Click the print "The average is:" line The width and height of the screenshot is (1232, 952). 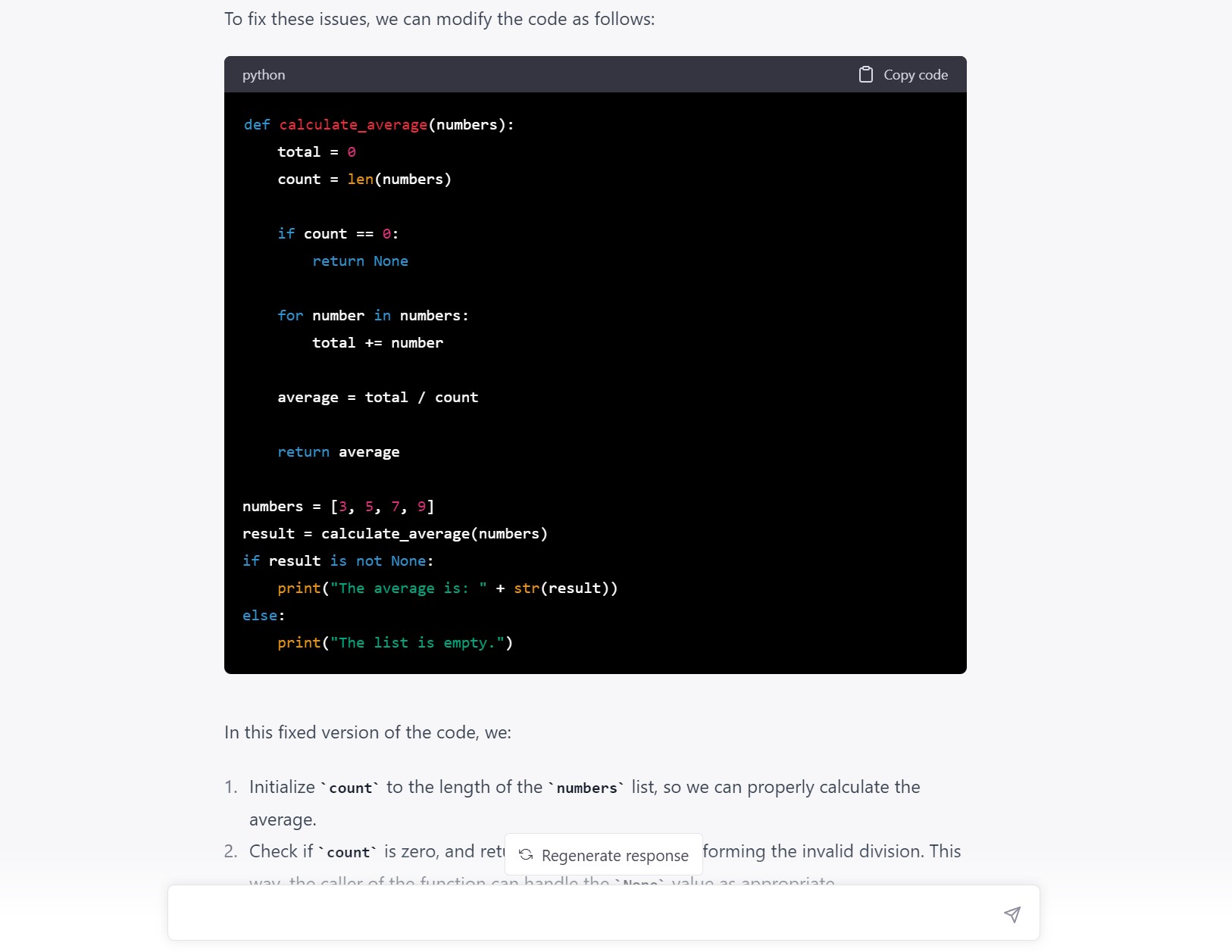tap(447, 588)
